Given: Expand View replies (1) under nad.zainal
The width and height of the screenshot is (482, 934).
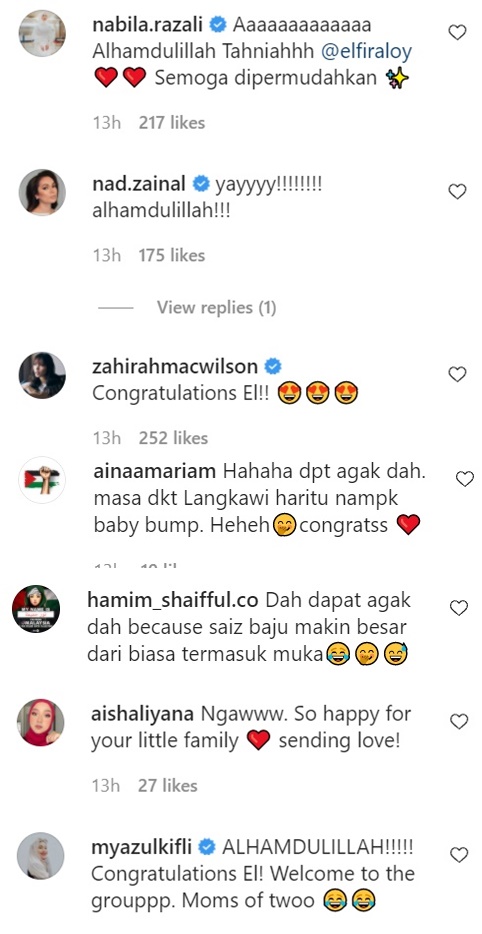Looking at the screenshot, I should click(x=216, y=307).
